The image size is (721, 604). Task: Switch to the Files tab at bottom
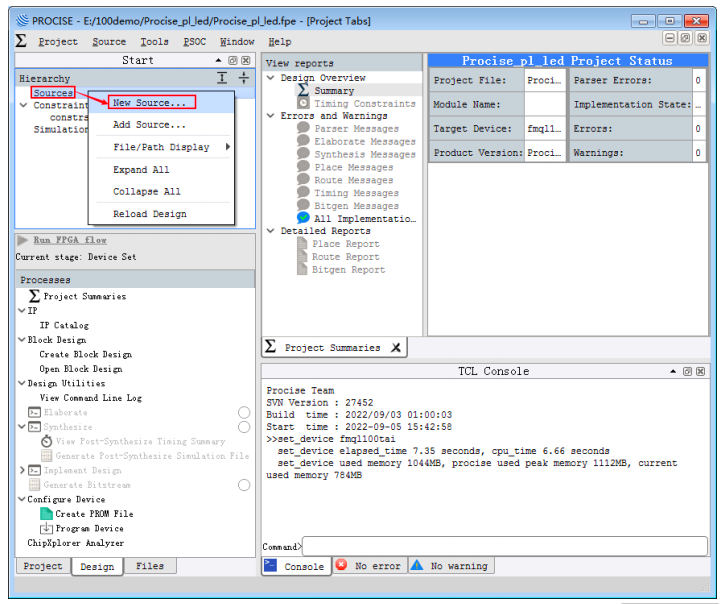coord(150,566)
